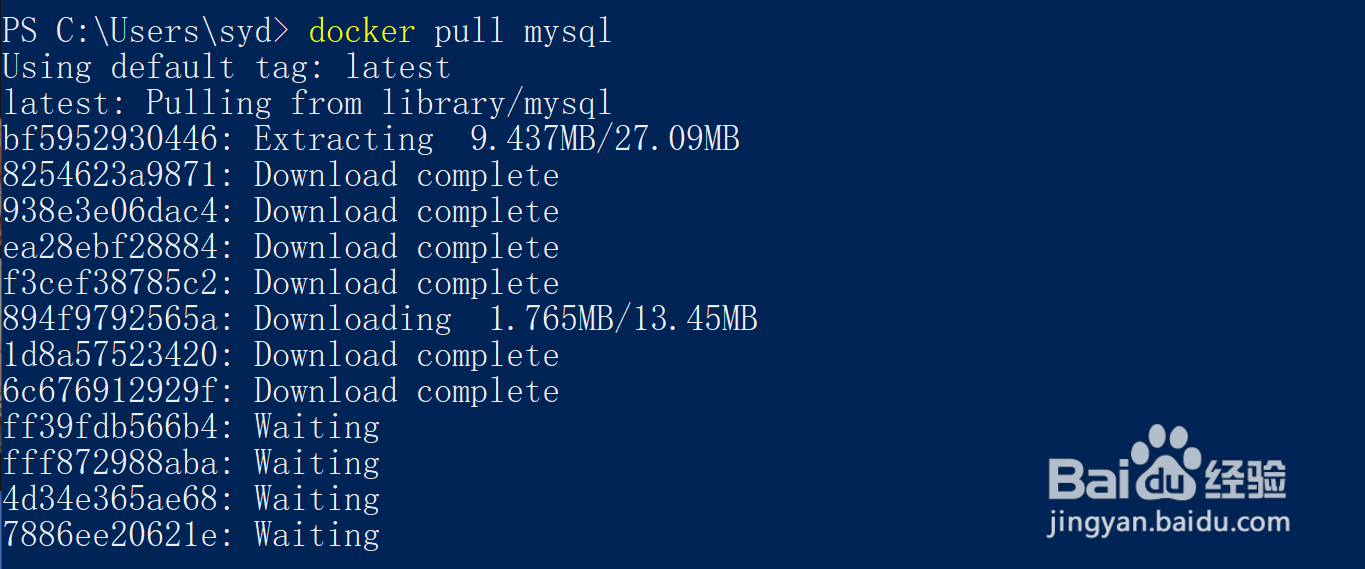Click layer ID 4d34e365ae68
This screenshot has width=1365, height=569.
(x=110, y=499)
